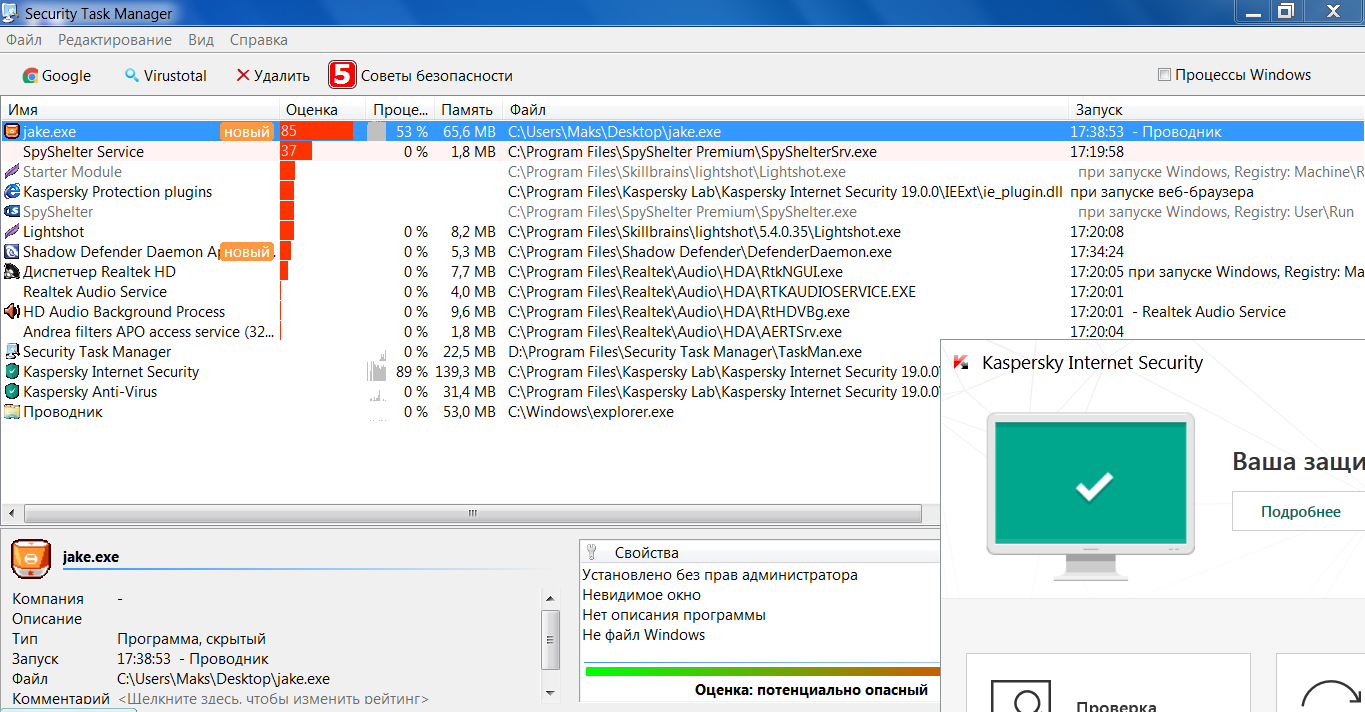Click the Kaspersky Internet Security shield icon
This screenshot has height=712, width=1365.
click(x=12, y=372)
